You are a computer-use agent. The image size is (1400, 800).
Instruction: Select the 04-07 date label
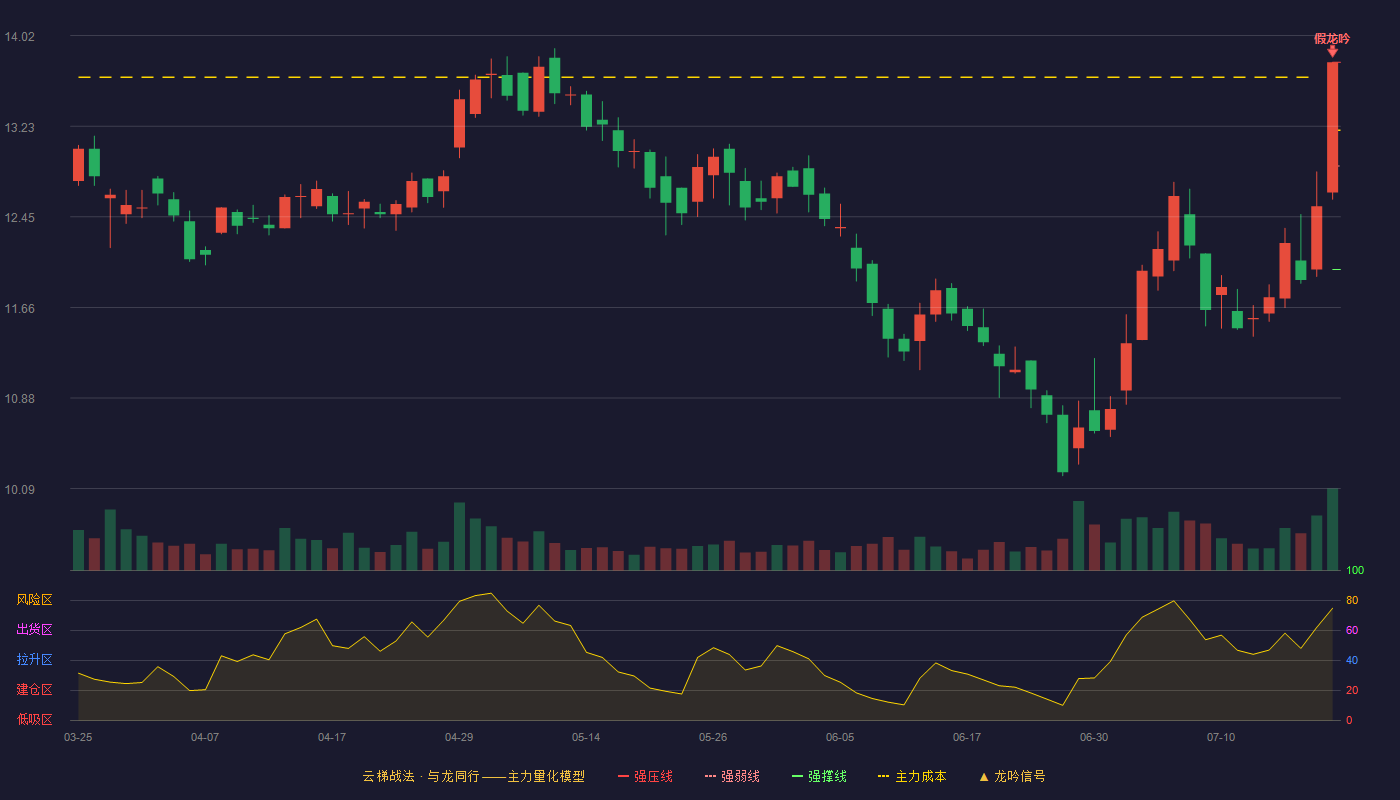pos(205,737)
